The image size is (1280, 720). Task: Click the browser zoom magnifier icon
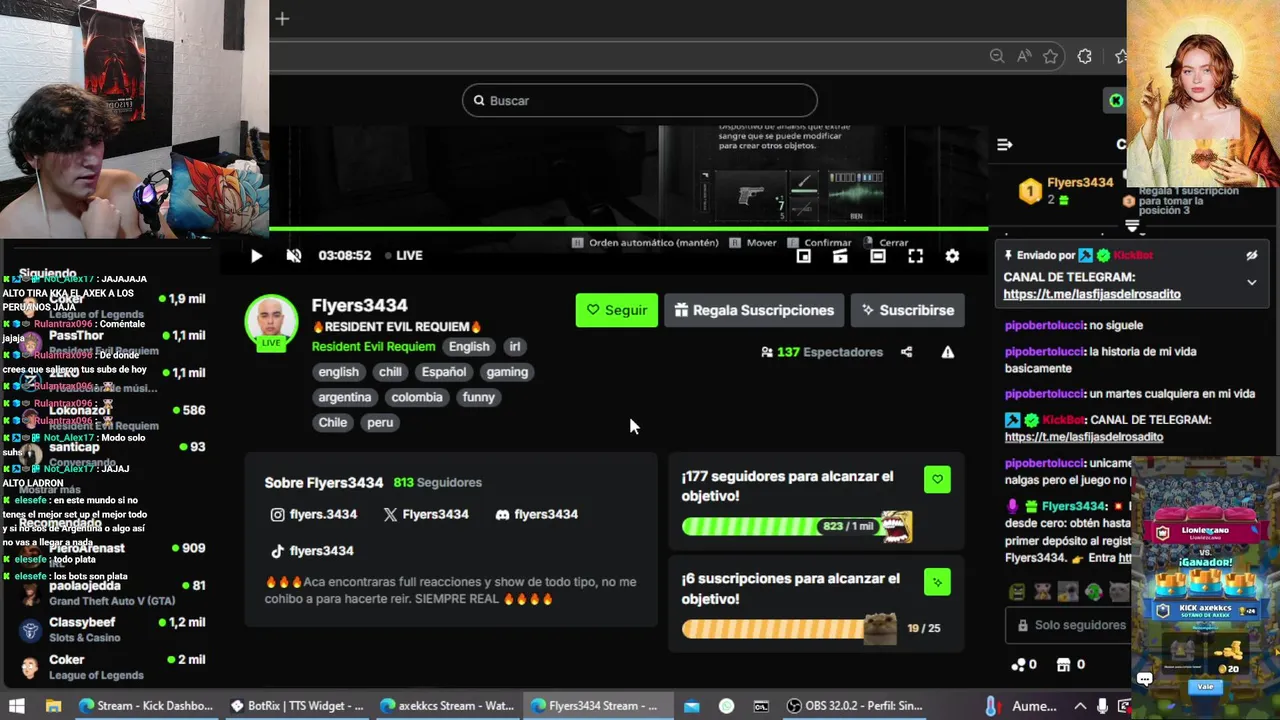click(997, 57)
